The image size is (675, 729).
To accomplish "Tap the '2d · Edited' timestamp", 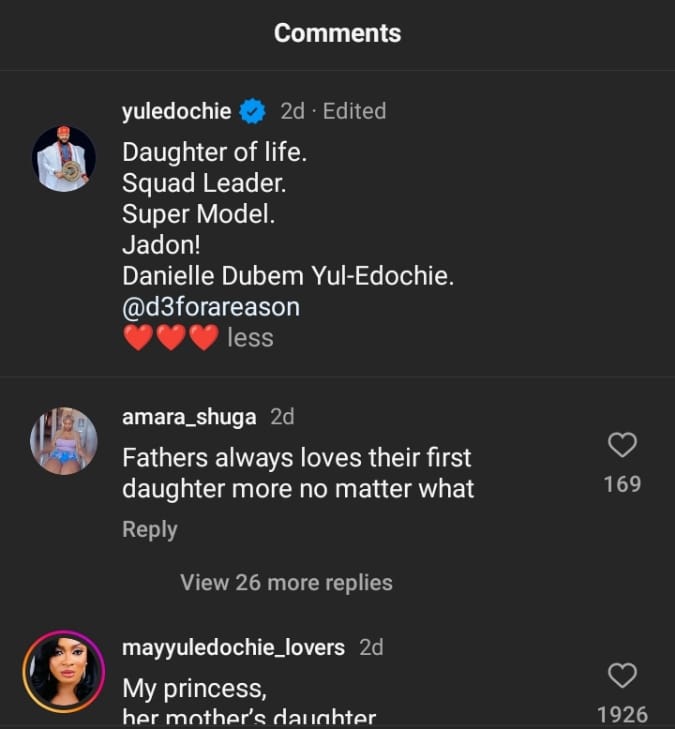I will click(x=333, y=111).
